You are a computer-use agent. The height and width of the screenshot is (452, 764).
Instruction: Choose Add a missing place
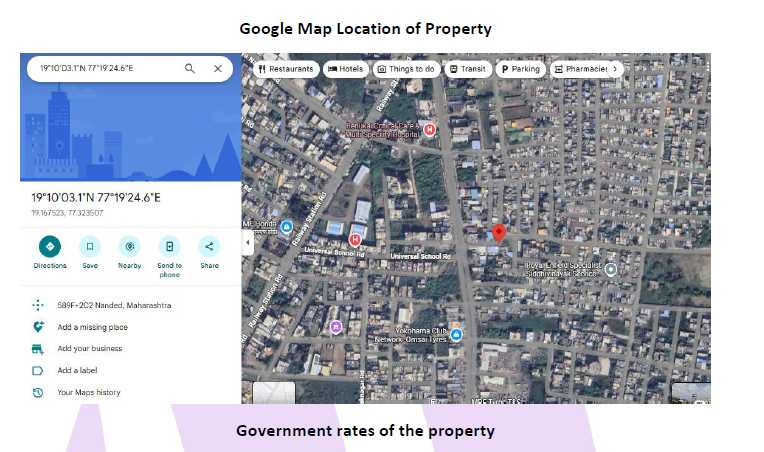[93, 327]
